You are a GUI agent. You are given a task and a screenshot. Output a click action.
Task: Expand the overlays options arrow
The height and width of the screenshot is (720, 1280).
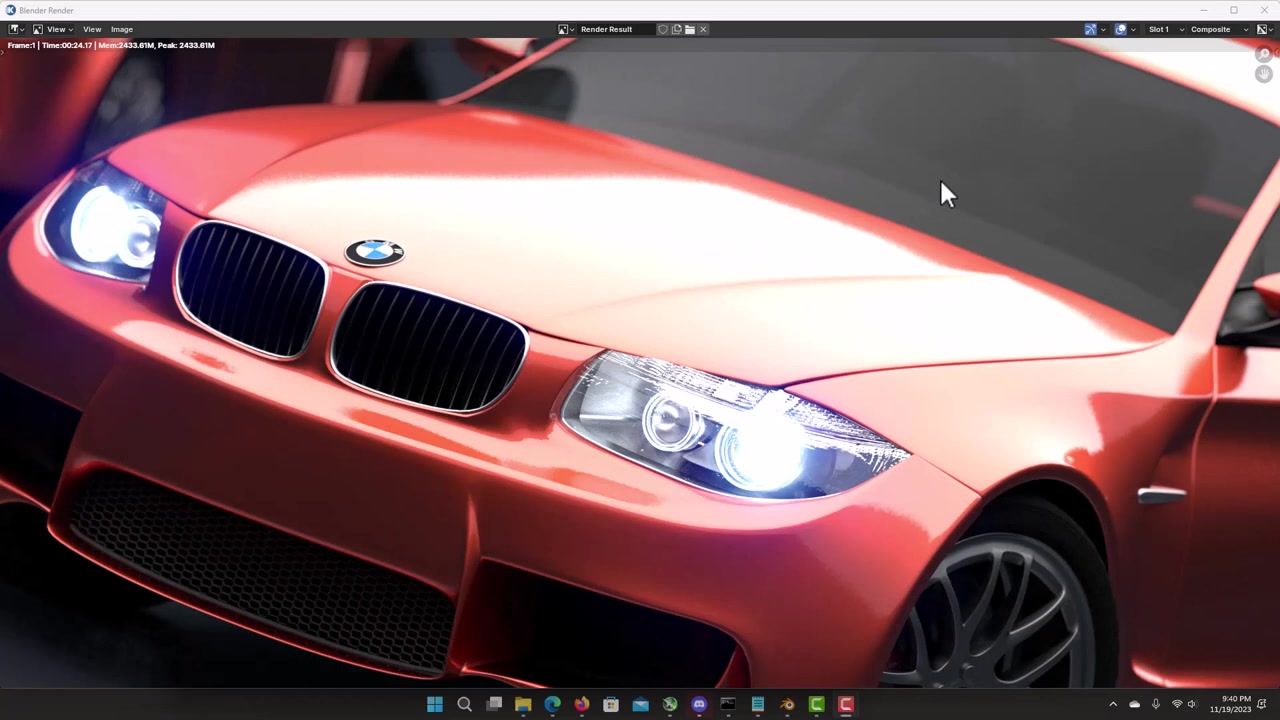click(1133, 29)
